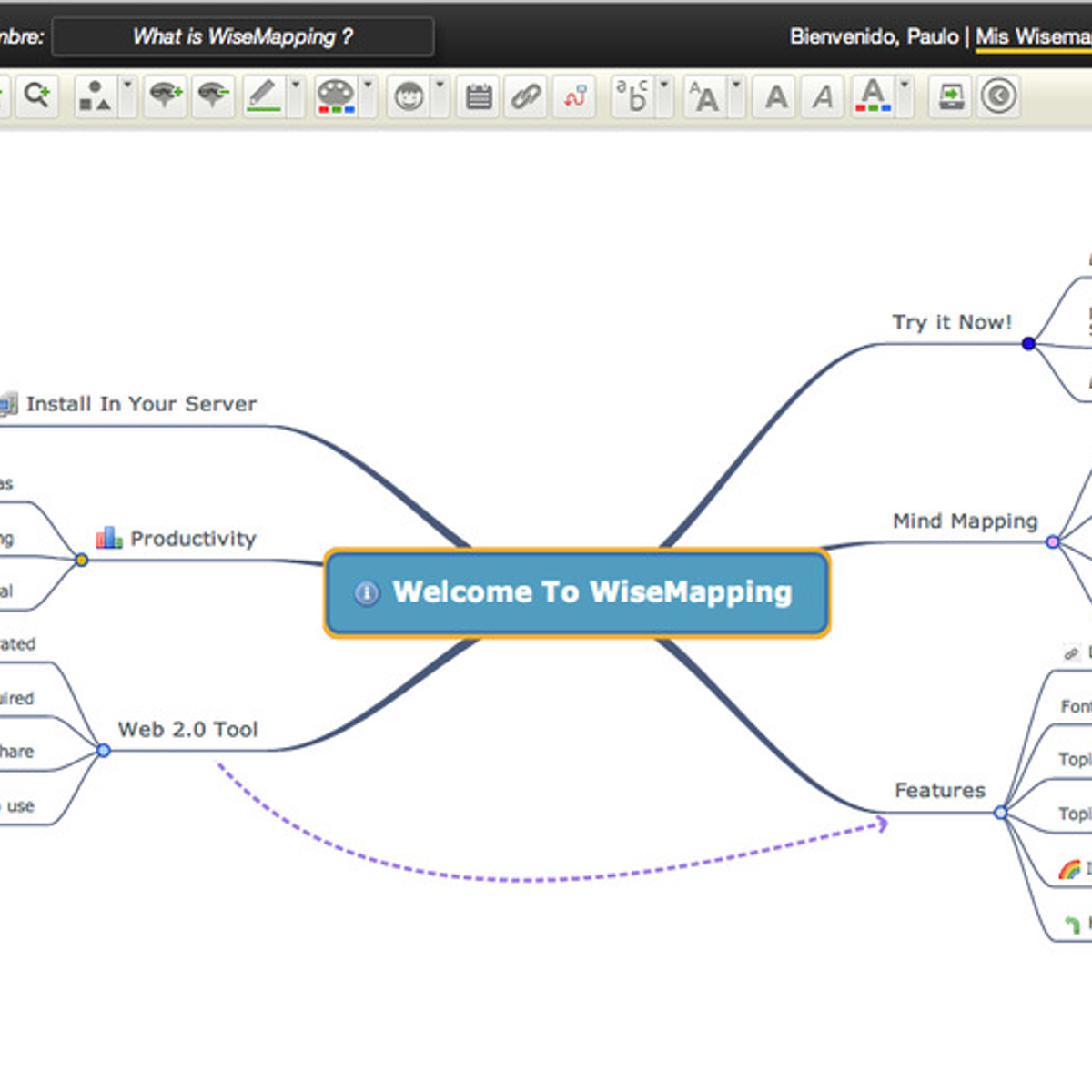Select the Add Relationship arrow icon

click(573, 95)
